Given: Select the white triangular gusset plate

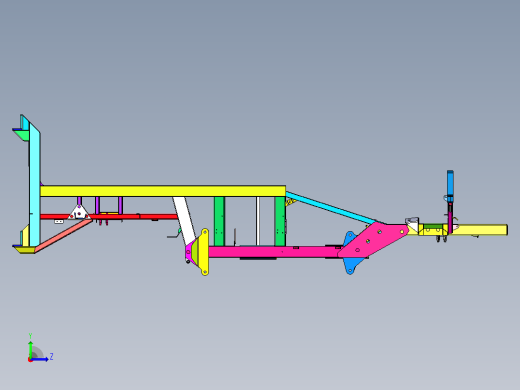Looking at the screenshot, I should (x=79, y=212).
